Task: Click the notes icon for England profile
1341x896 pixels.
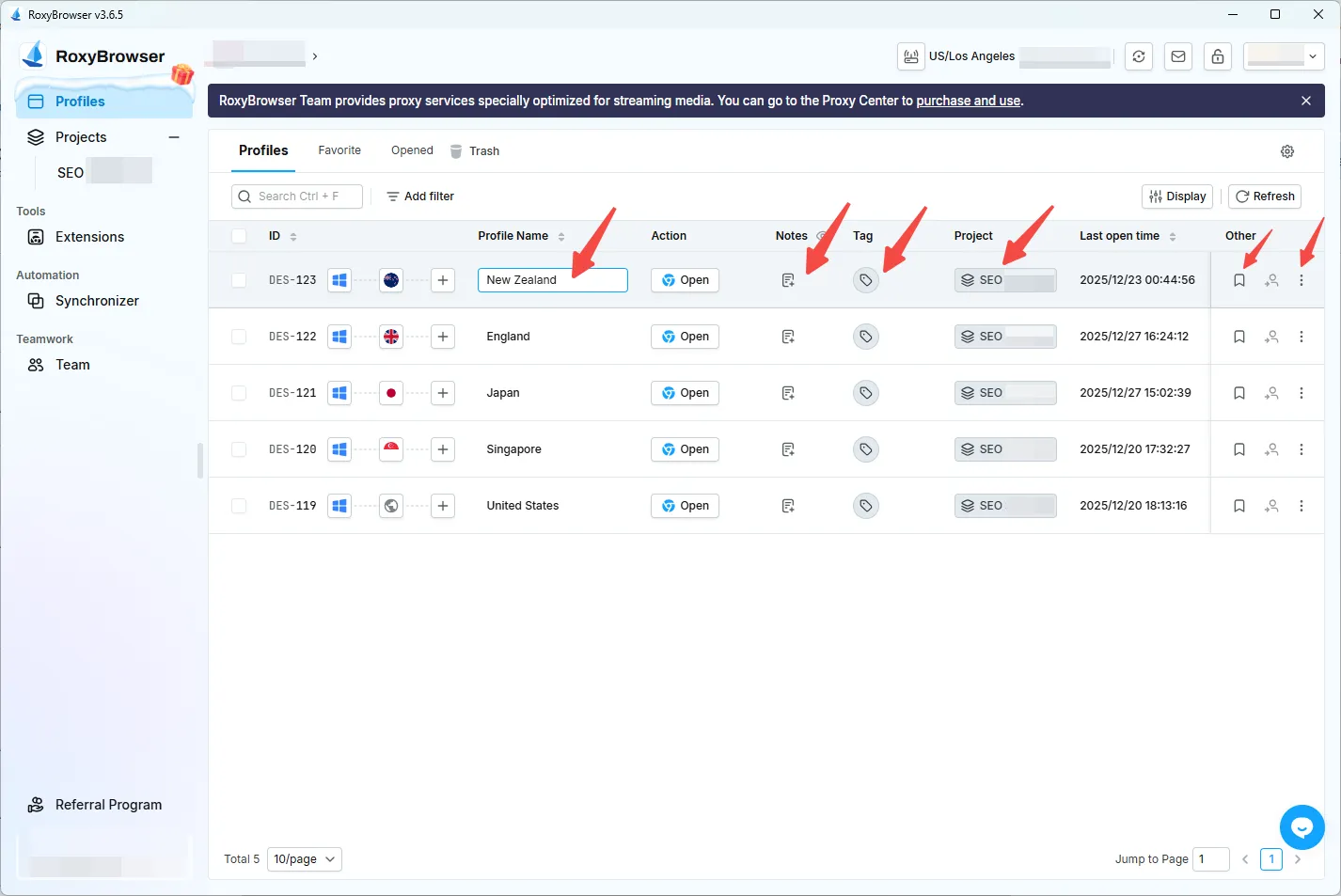Action: [x=788, y=337]
